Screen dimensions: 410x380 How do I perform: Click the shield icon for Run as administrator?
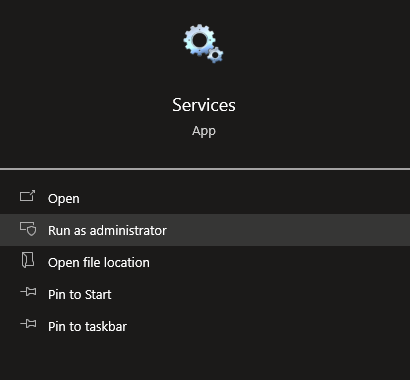[x=28, y=229]
